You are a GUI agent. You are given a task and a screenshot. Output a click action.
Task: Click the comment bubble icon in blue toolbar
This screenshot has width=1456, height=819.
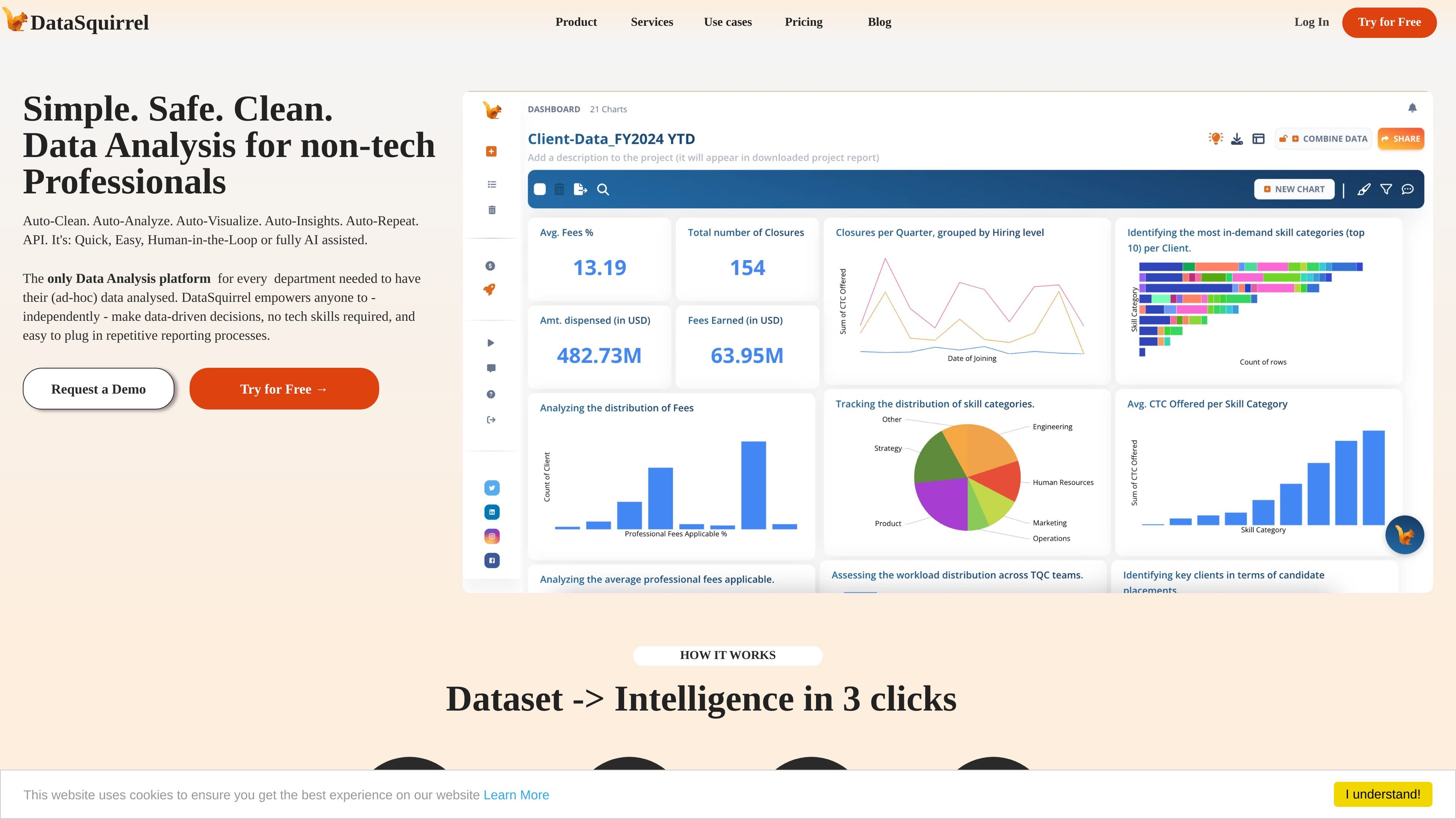click(x=1408, y=189)
